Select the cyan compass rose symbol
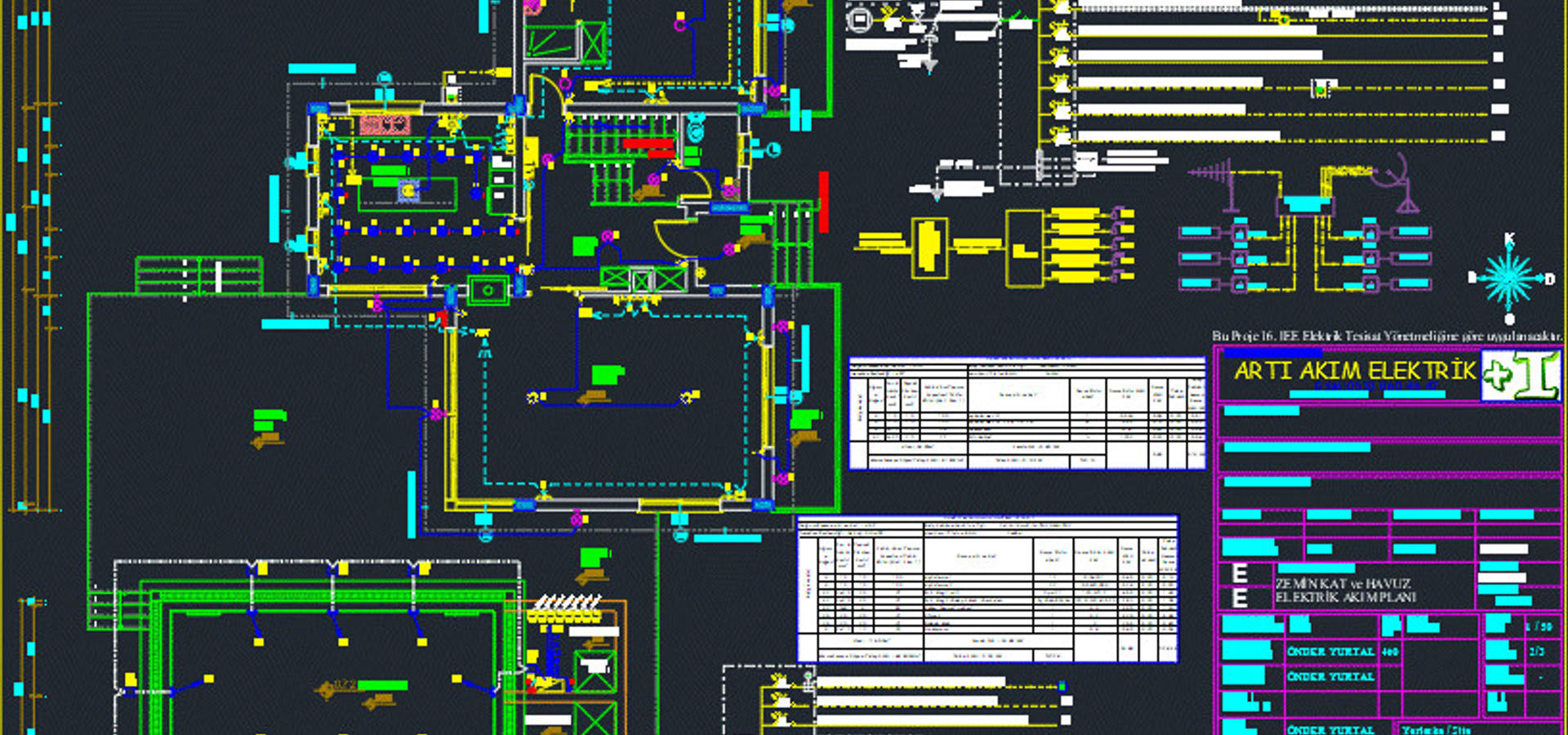This screenshot has width=1568, height=735. 1509,279
